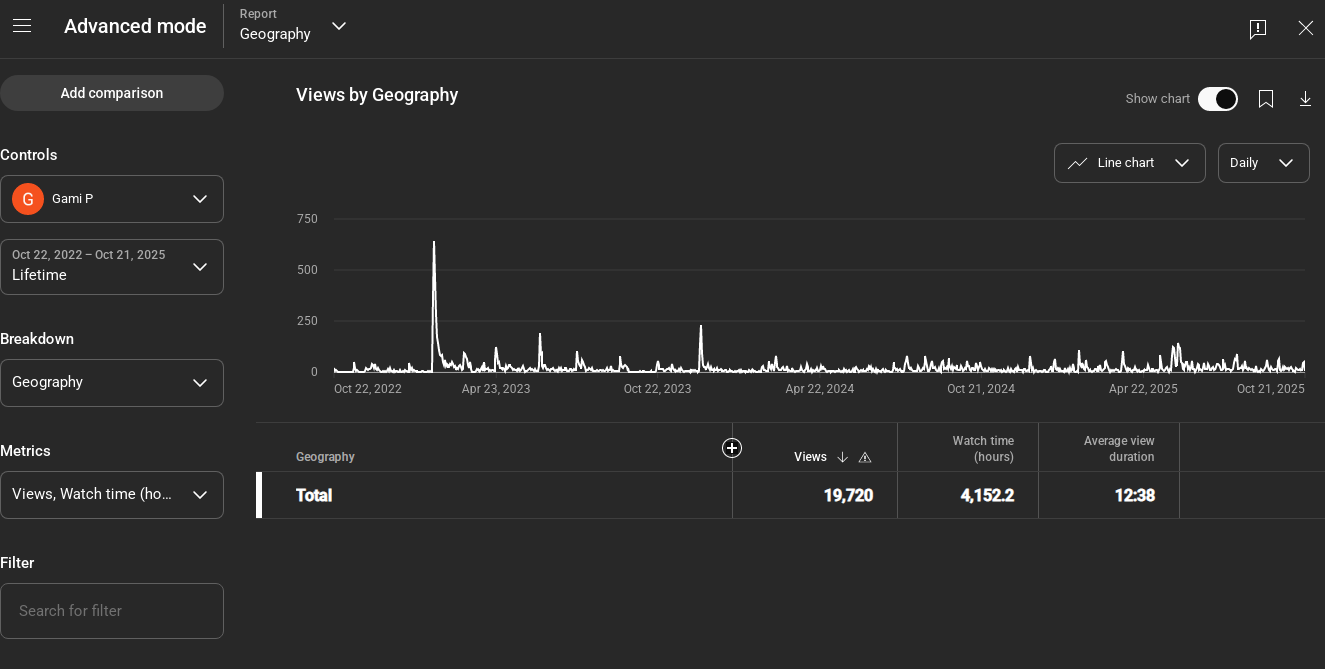Click the Apr 22, 2024 axis label
1325x669 pixels.
pyautogui.click(x=820, y=389)
